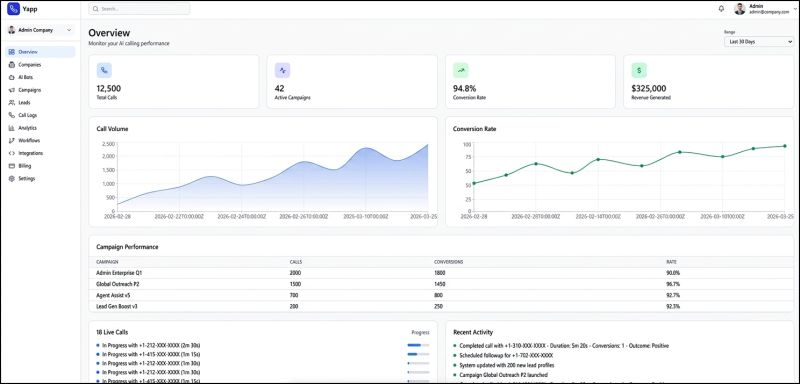This screenshot has width=800, height=384.
Task: Select the Lead Gen Boost v3 campaign row
Action: coord(441,306)
